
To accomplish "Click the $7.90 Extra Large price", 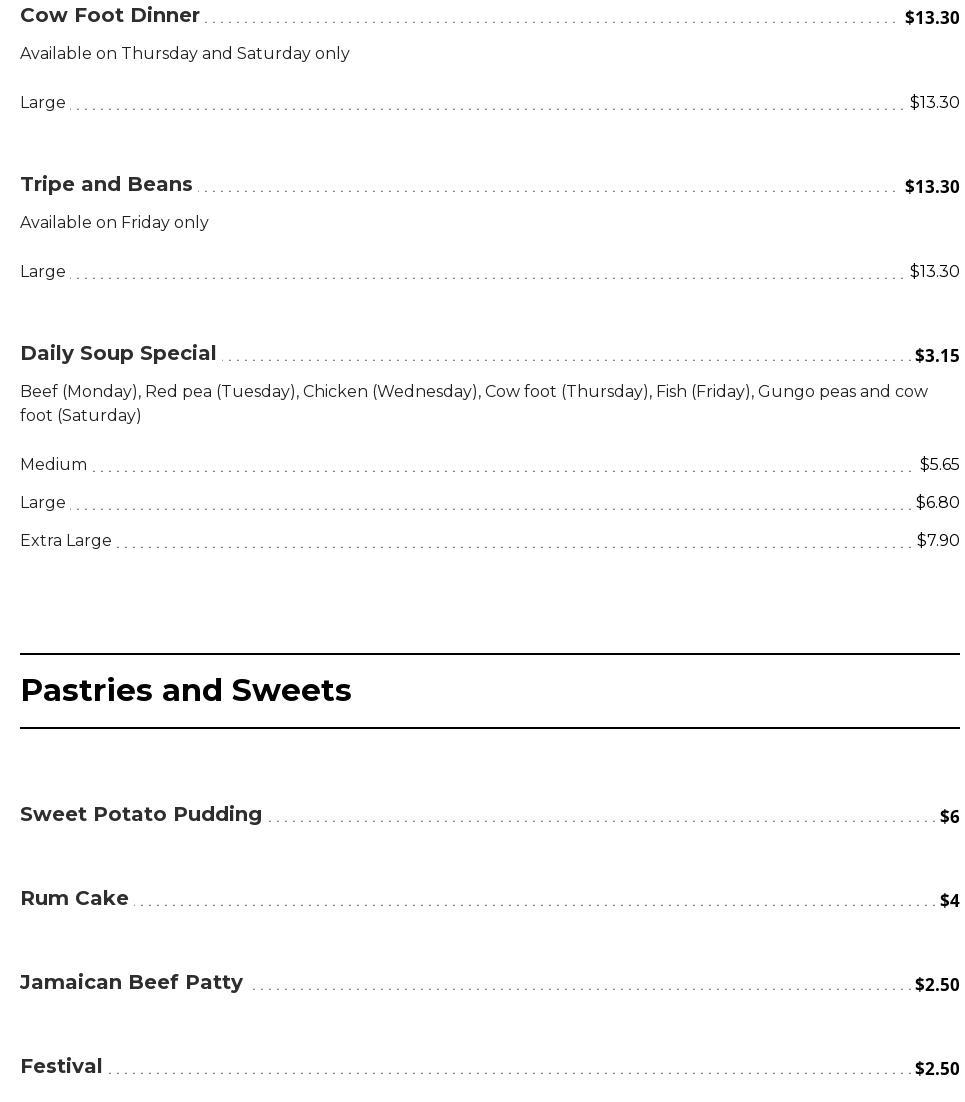I will (x=937, y=541).
